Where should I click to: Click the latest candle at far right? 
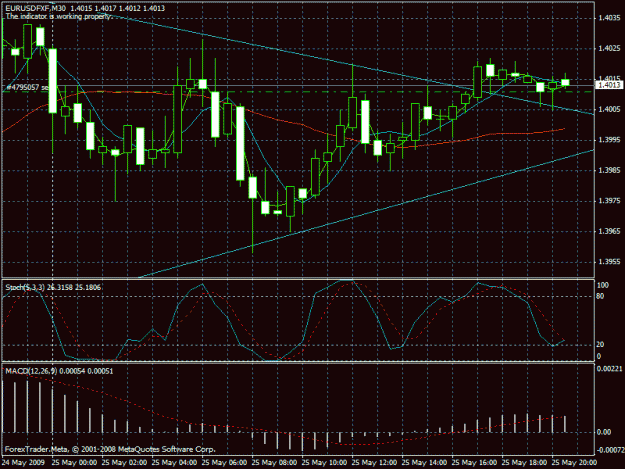[565, 82]
